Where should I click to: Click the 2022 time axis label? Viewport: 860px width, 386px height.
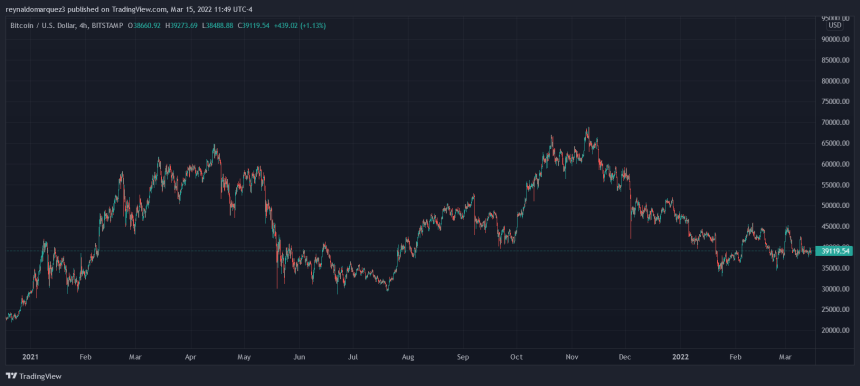pos(681,357)
